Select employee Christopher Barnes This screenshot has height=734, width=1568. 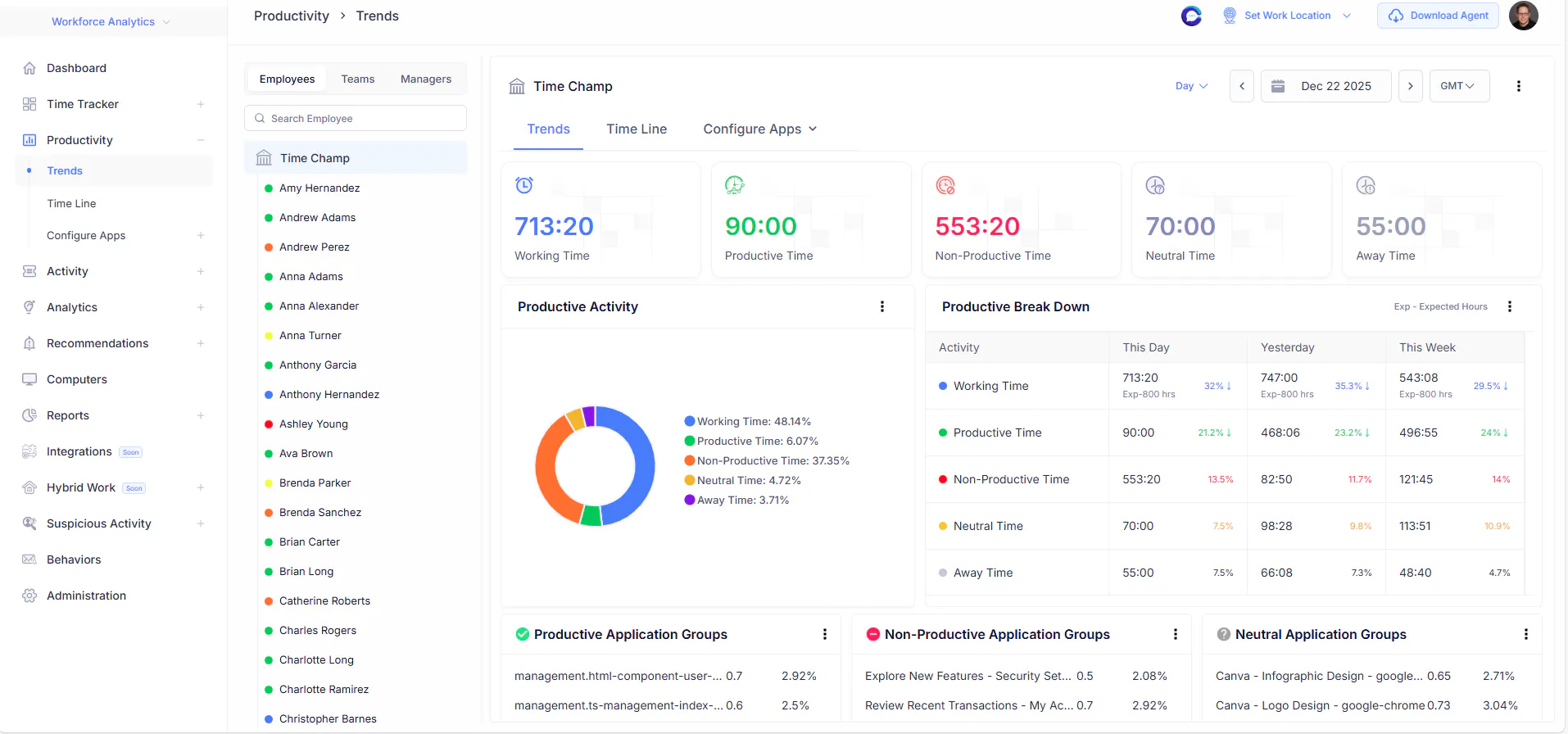coord(328,718)
